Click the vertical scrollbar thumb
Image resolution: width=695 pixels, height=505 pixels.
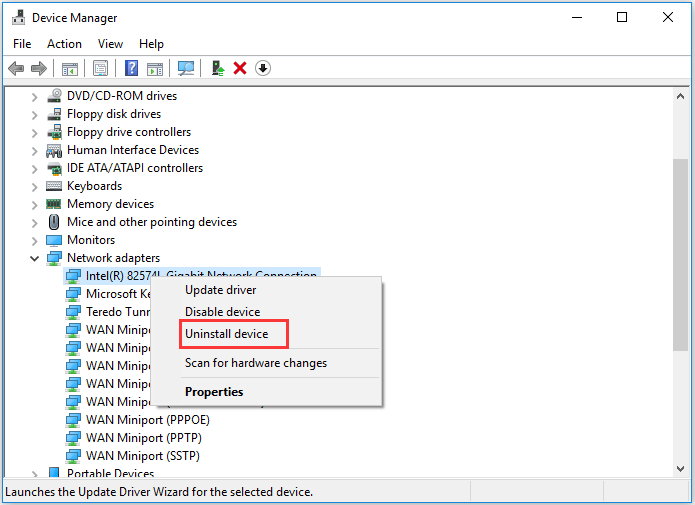[x=680, y=254]
